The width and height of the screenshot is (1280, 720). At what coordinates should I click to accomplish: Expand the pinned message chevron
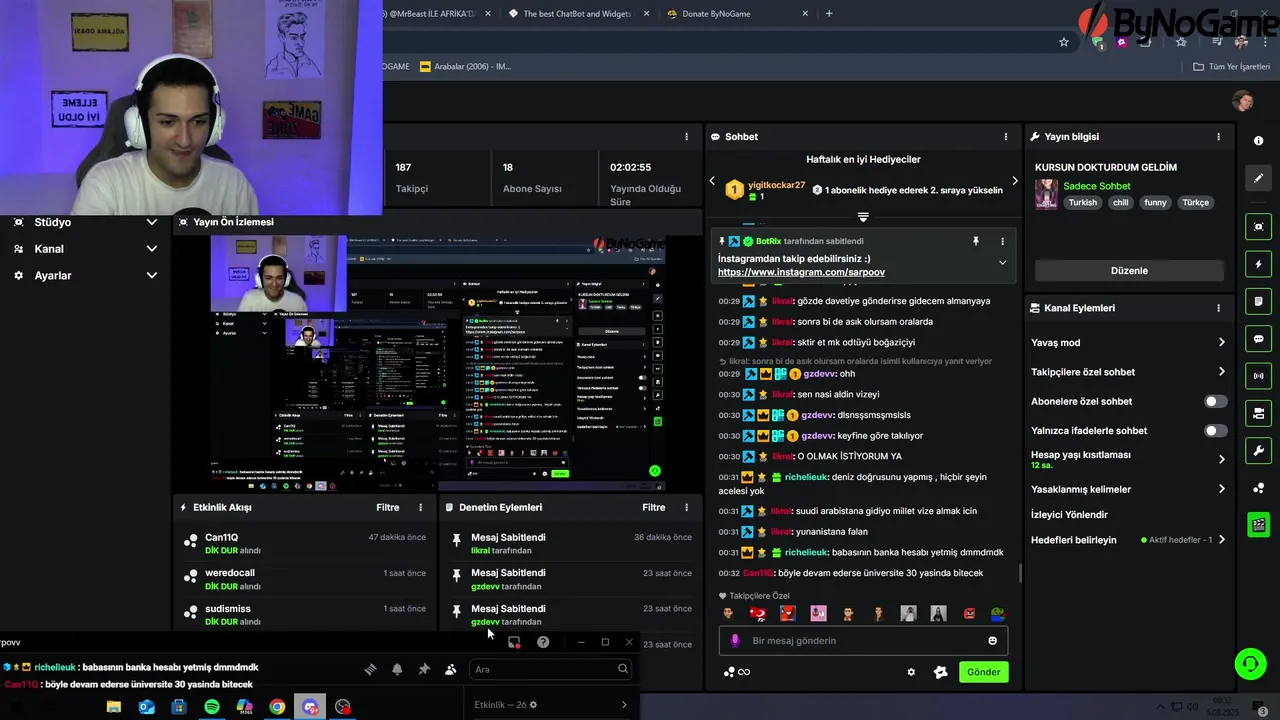(x=1002, y=263)
